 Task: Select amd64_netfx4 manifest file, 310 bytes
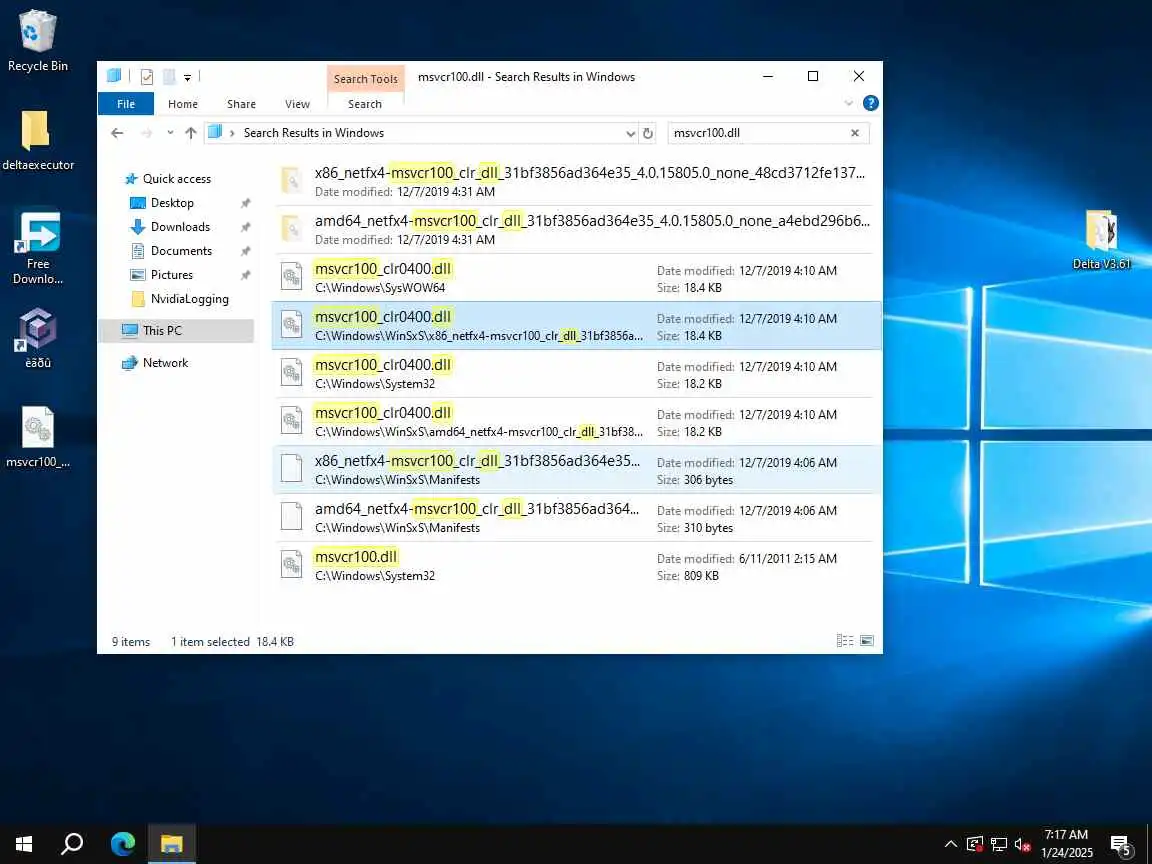pos(577,517)
